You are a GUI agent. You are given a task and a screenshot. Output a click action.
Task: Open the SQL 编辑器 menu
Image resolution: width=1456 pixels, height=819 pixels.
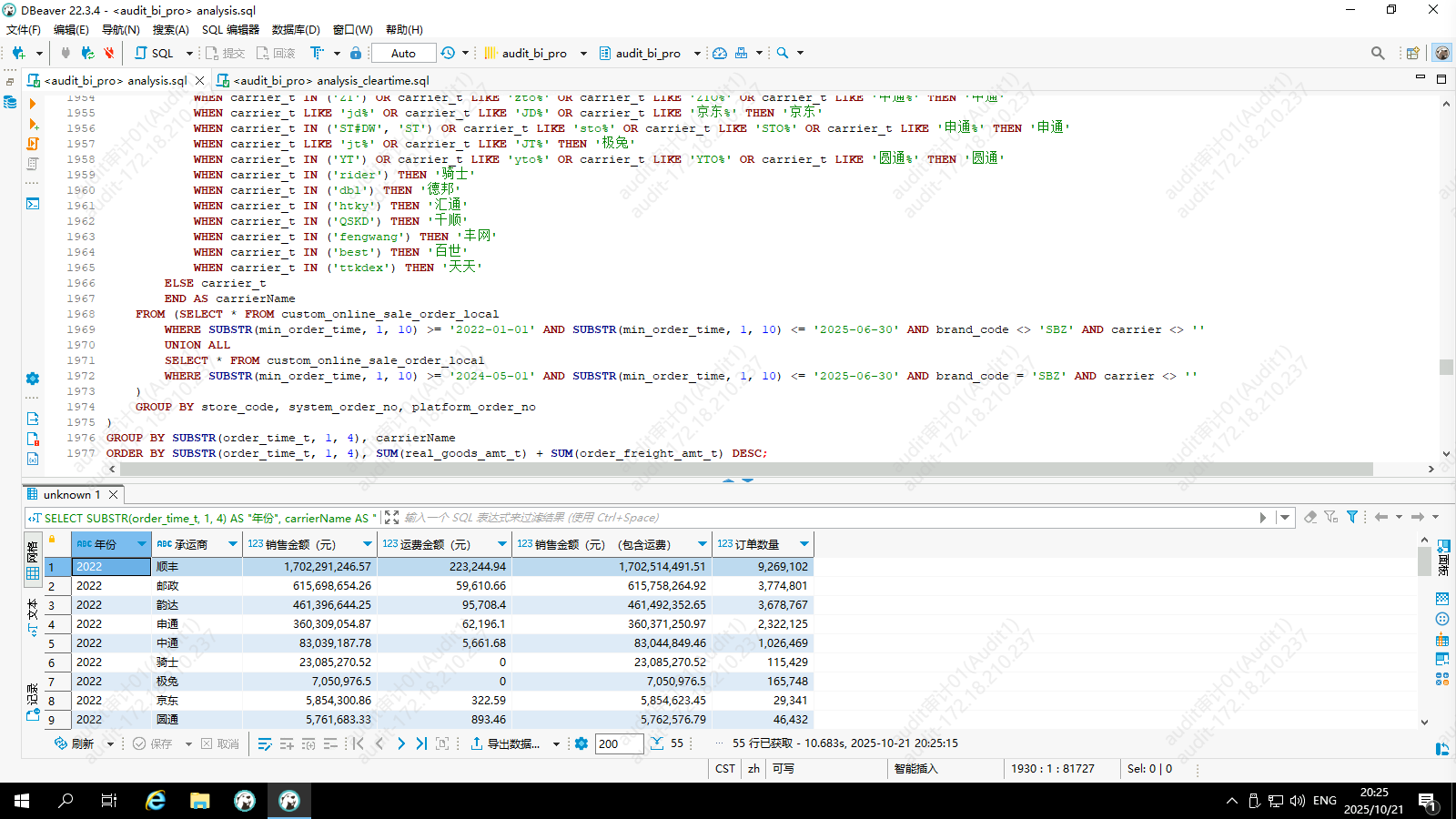pyautogui.click(x=230, y=29)
